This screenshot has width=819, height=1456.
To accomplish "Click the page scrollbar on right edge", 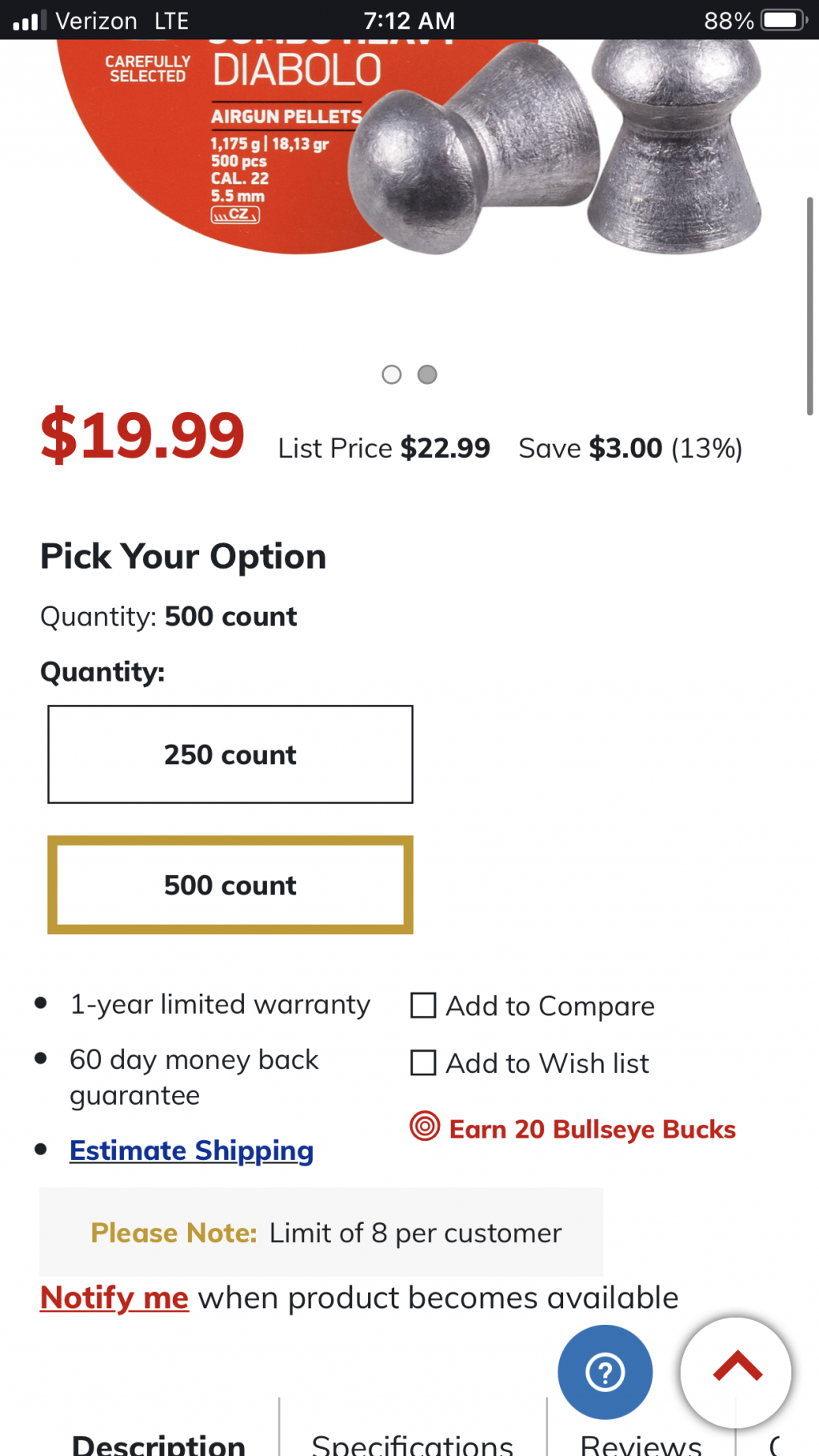I will tap(809, 306).
